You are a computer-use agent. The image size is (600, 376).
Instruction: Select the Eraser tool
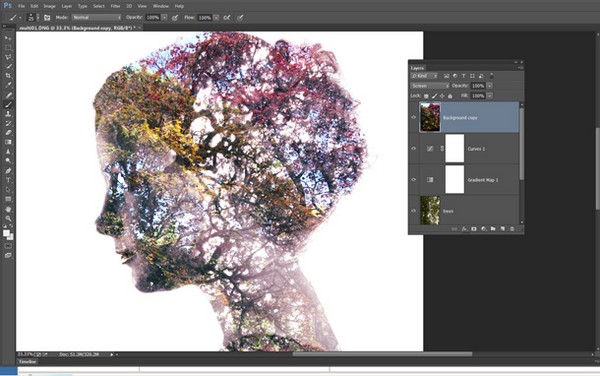point(8,133)
